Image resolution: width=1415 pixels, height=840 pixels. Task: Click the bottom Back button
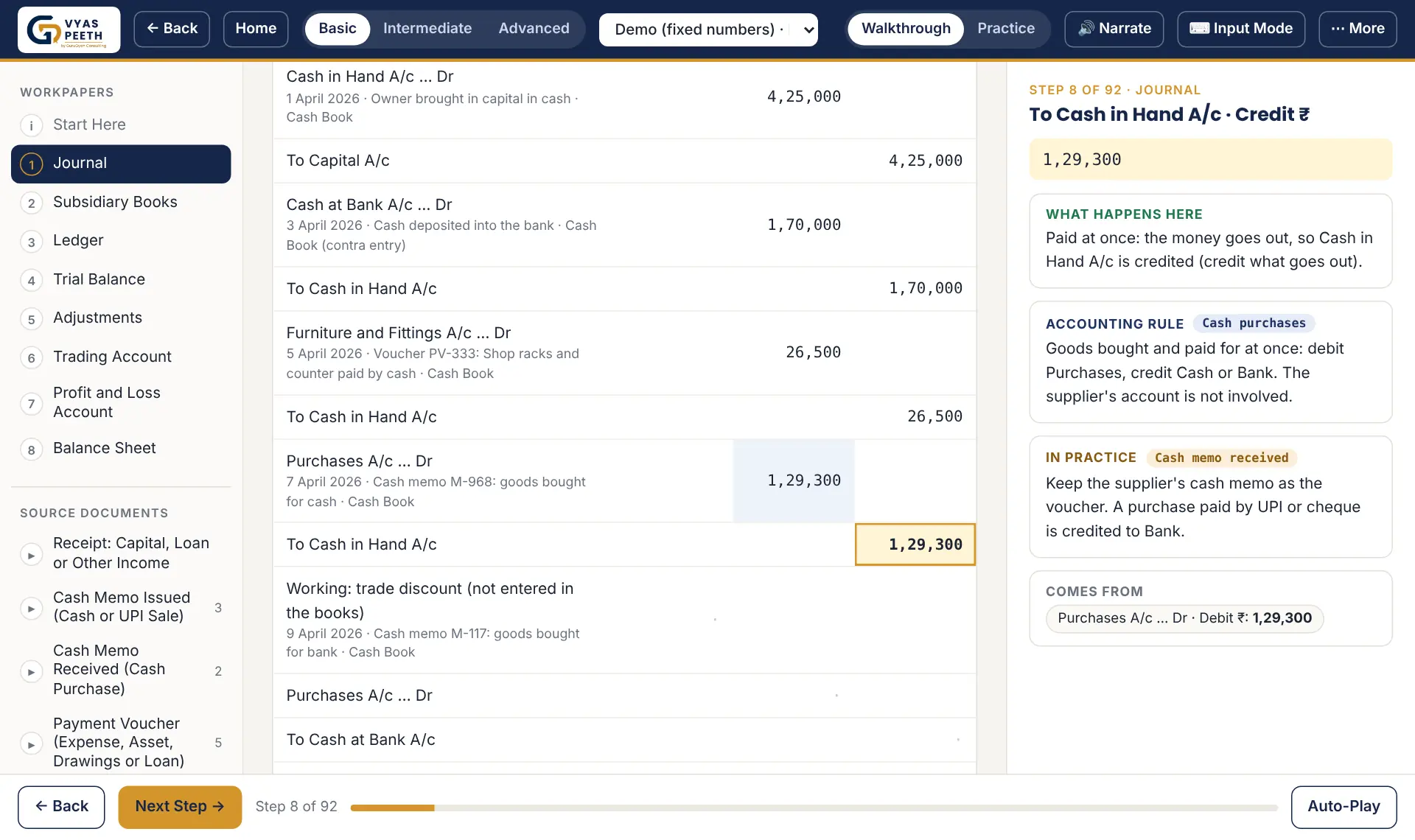pos(61,807)
